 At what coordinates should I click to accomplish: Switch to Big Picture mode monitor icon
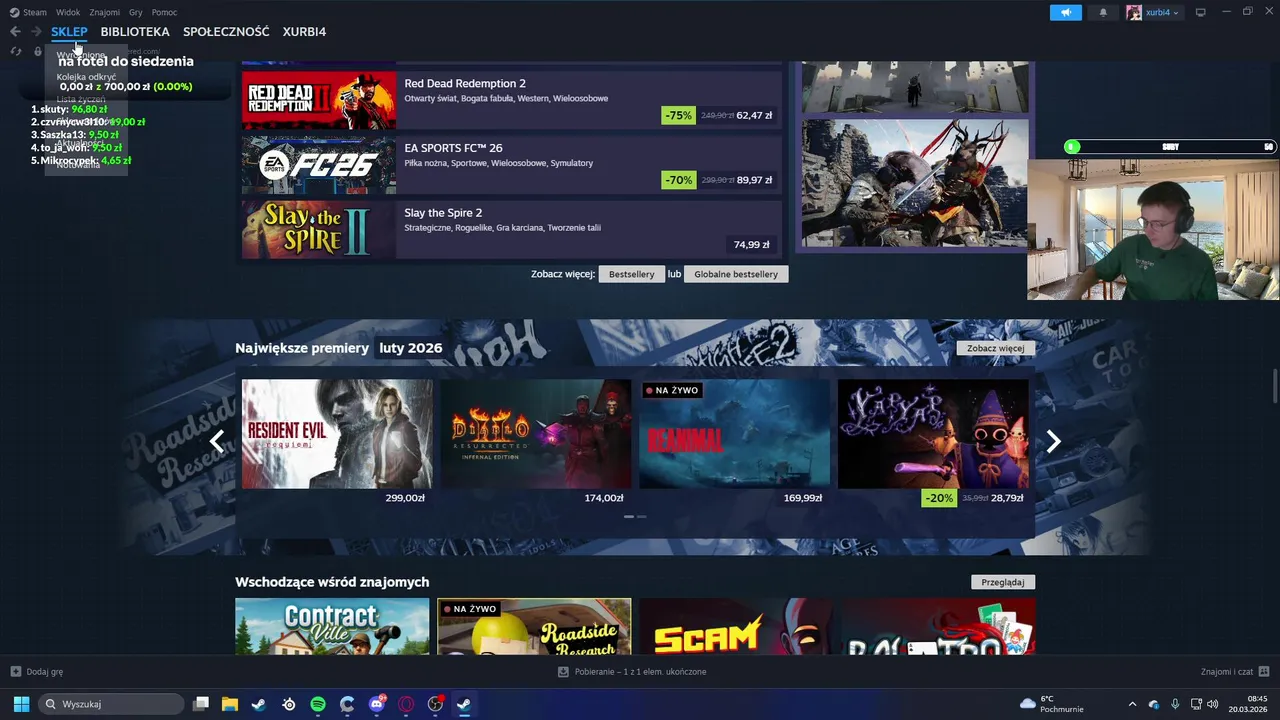point(1201,12)
